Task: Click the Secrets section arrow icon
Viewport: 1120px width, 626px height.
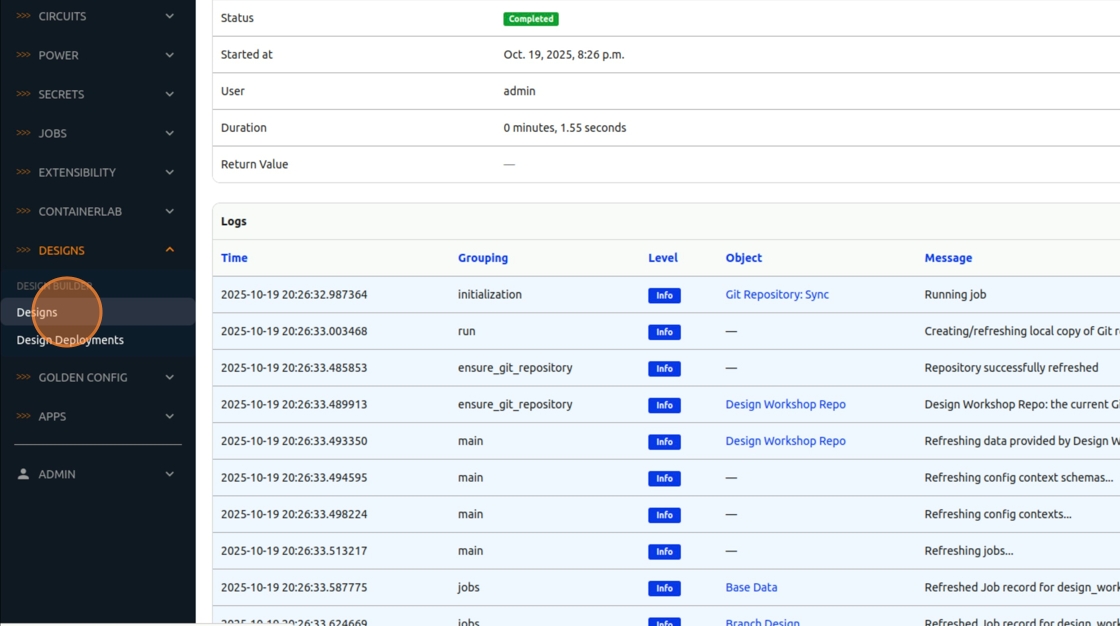Action: (23, 94)
